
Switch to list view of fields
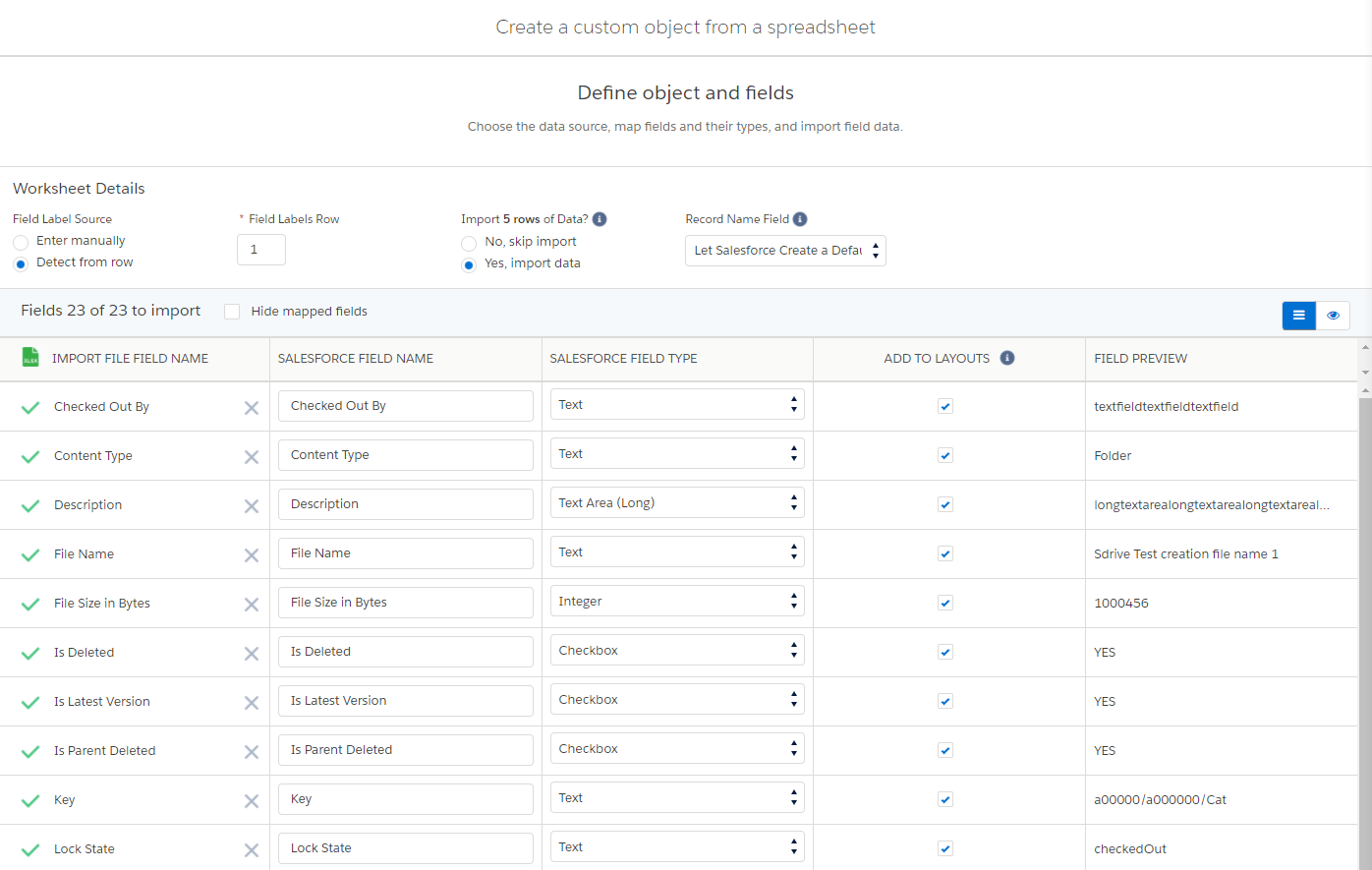click(x=1298, y=316)
